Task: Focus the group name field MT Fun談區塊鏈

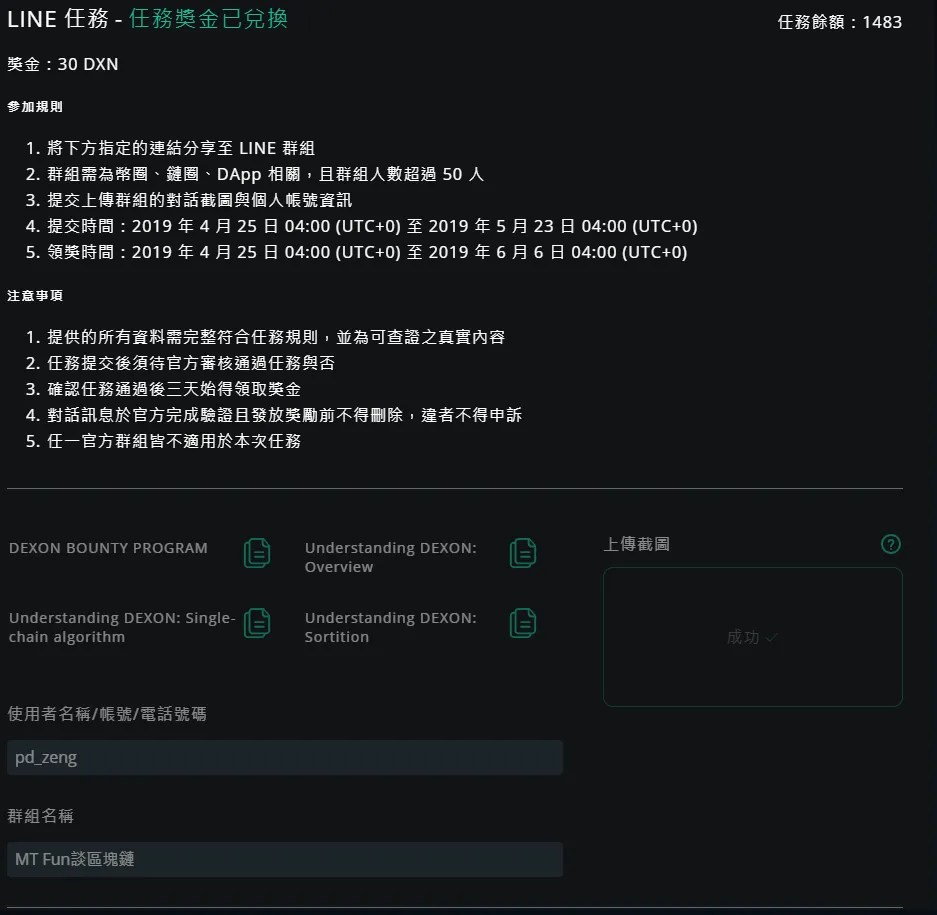Action: [x=285, y=859]
